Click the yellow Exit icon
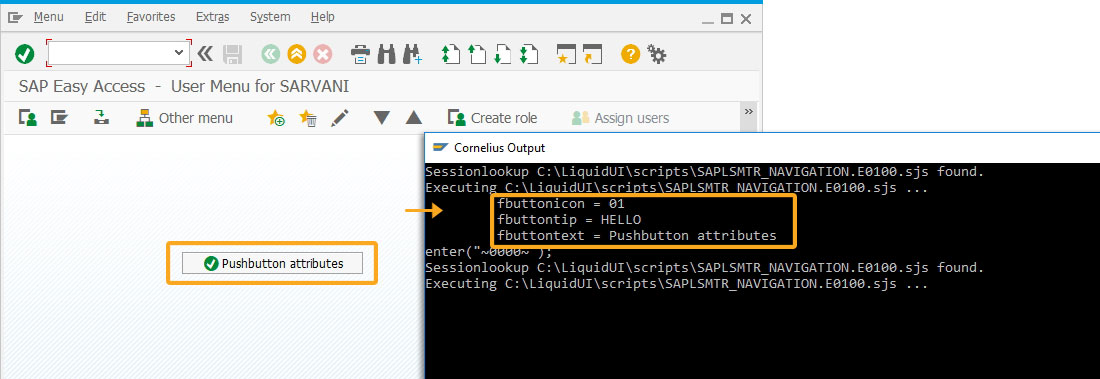The width and height of the screenshot is (1100, 379). (297, 53)
